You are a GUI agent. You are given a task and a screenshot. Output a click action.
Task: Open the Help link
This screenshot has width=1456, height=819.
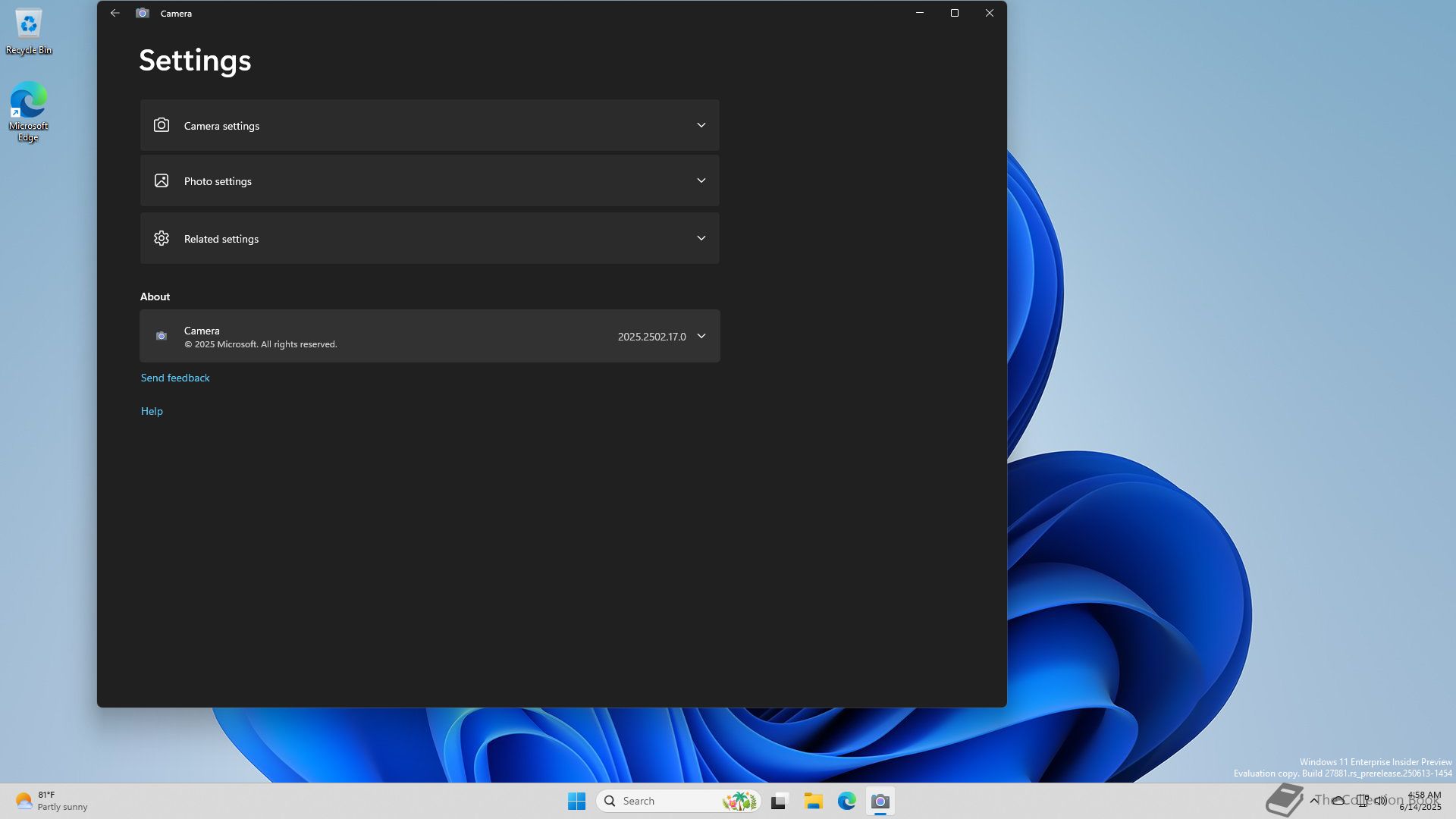tap(152, 411)
